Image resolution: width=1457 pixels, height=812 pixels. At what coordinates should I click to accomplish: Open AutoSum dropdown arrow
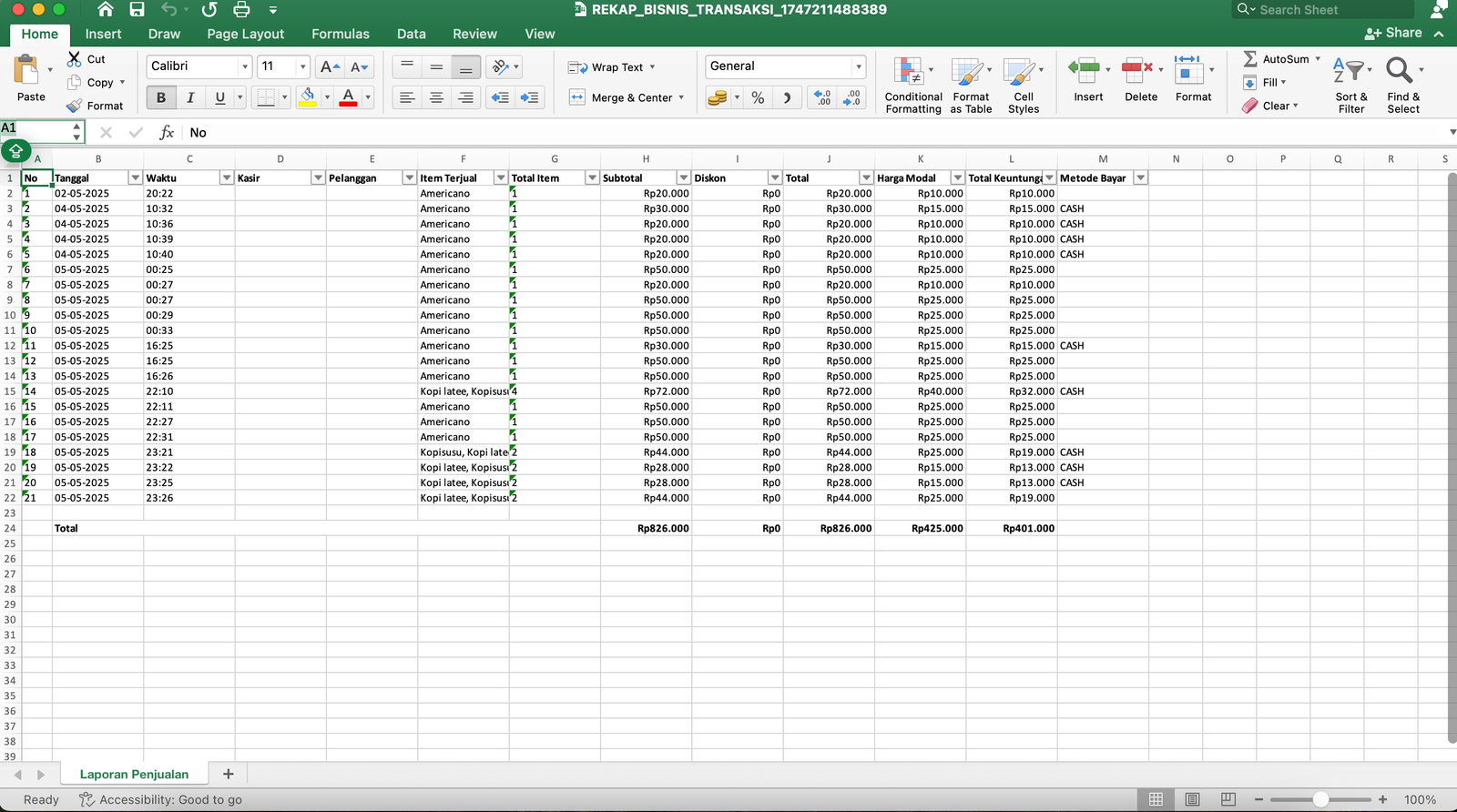coord(1317,59)
